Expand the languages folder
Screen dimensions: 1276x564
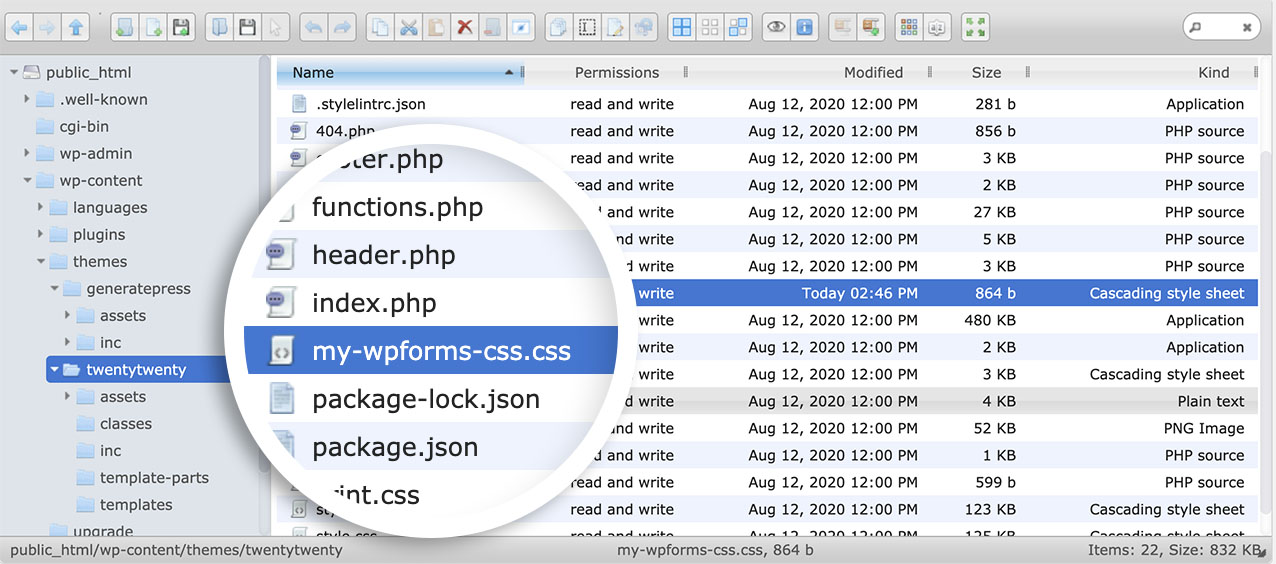point(40,207)
